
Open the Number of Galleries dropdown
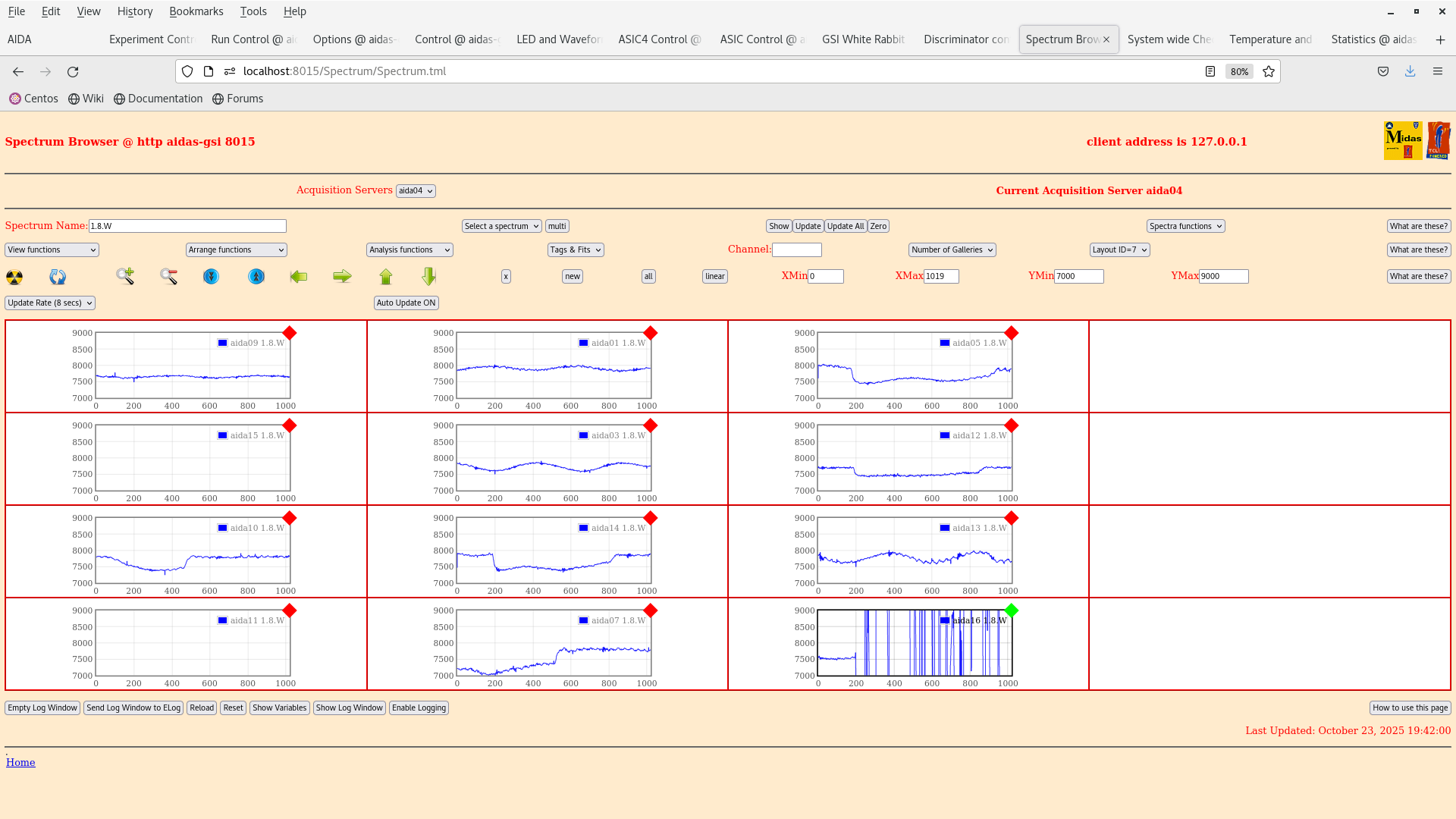952,249
